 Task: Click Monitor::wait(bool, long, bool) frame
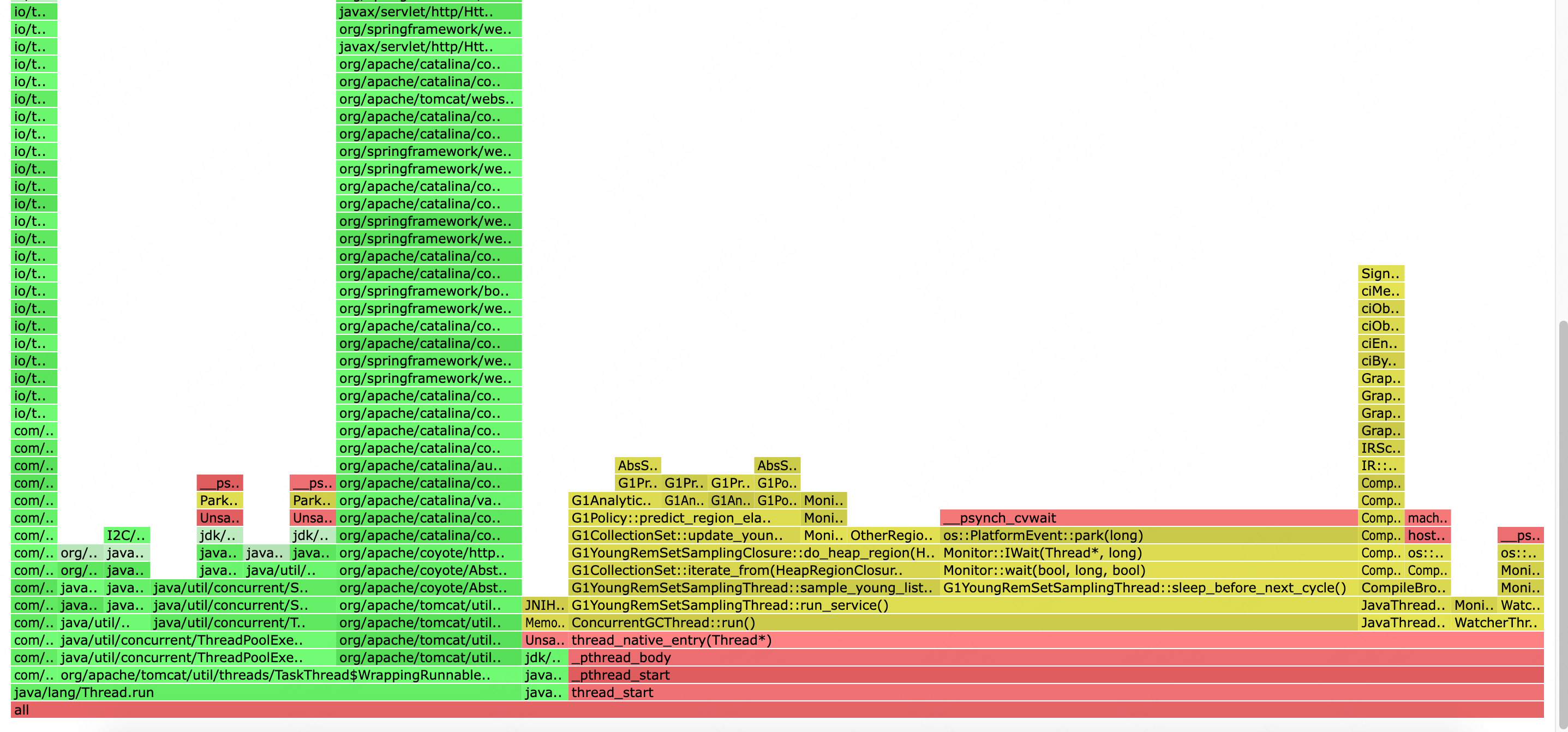[1148, 570]
